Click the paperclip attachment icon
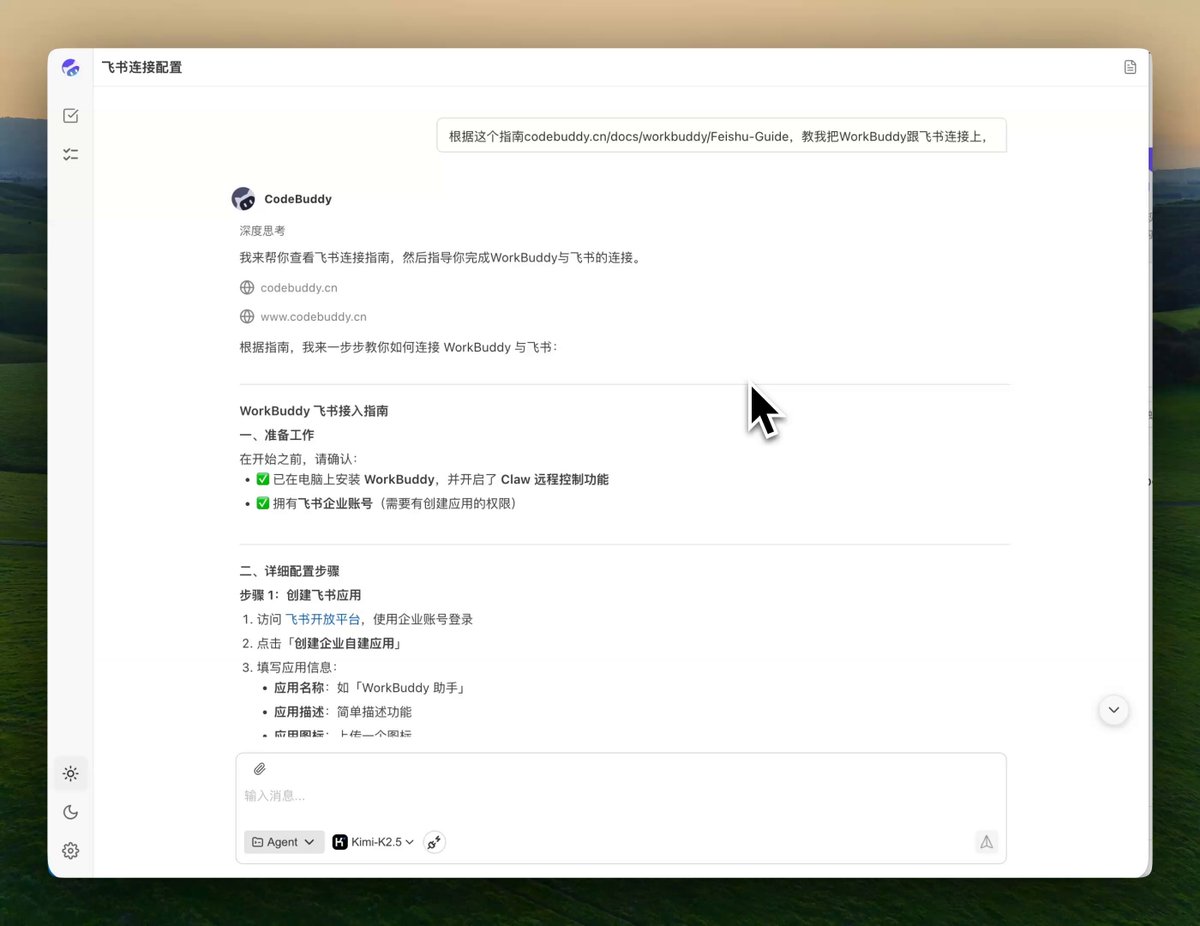This screenshot has width=1200, height=926. [x=259, y=769]
